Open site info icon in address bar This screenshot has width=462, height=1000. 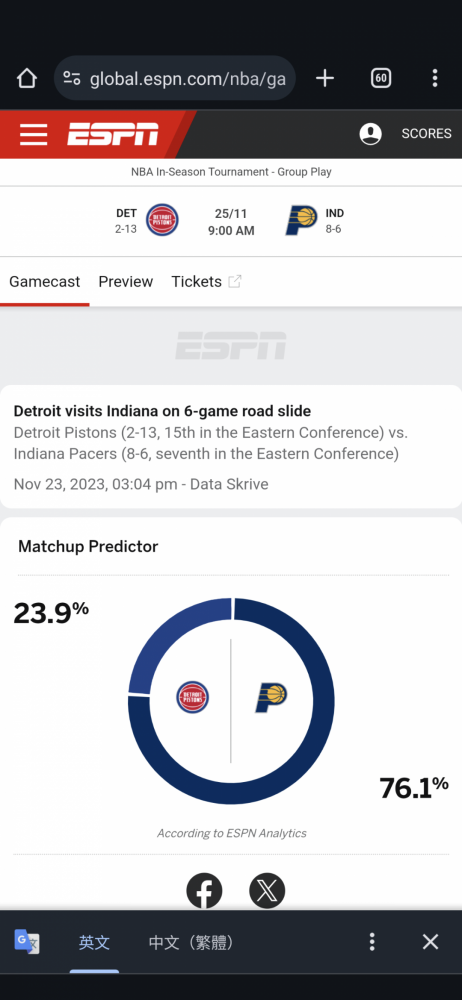point(72,78)
